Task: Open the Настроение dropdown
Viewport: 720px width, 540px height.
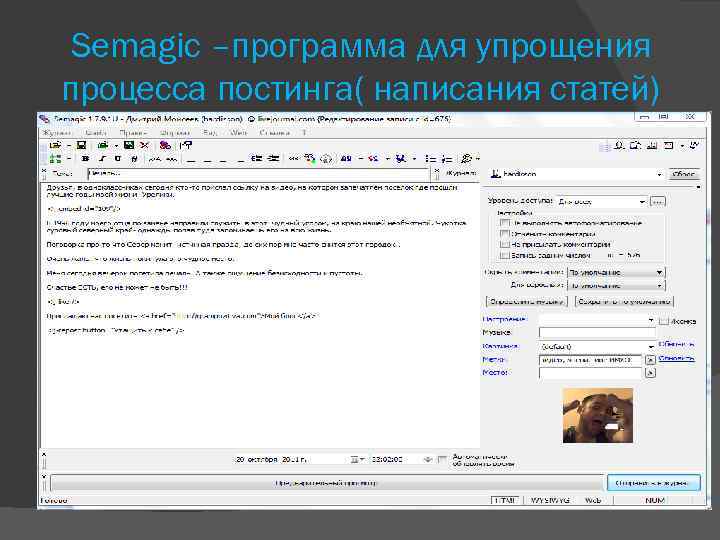Action: click(x=597, y=320)
